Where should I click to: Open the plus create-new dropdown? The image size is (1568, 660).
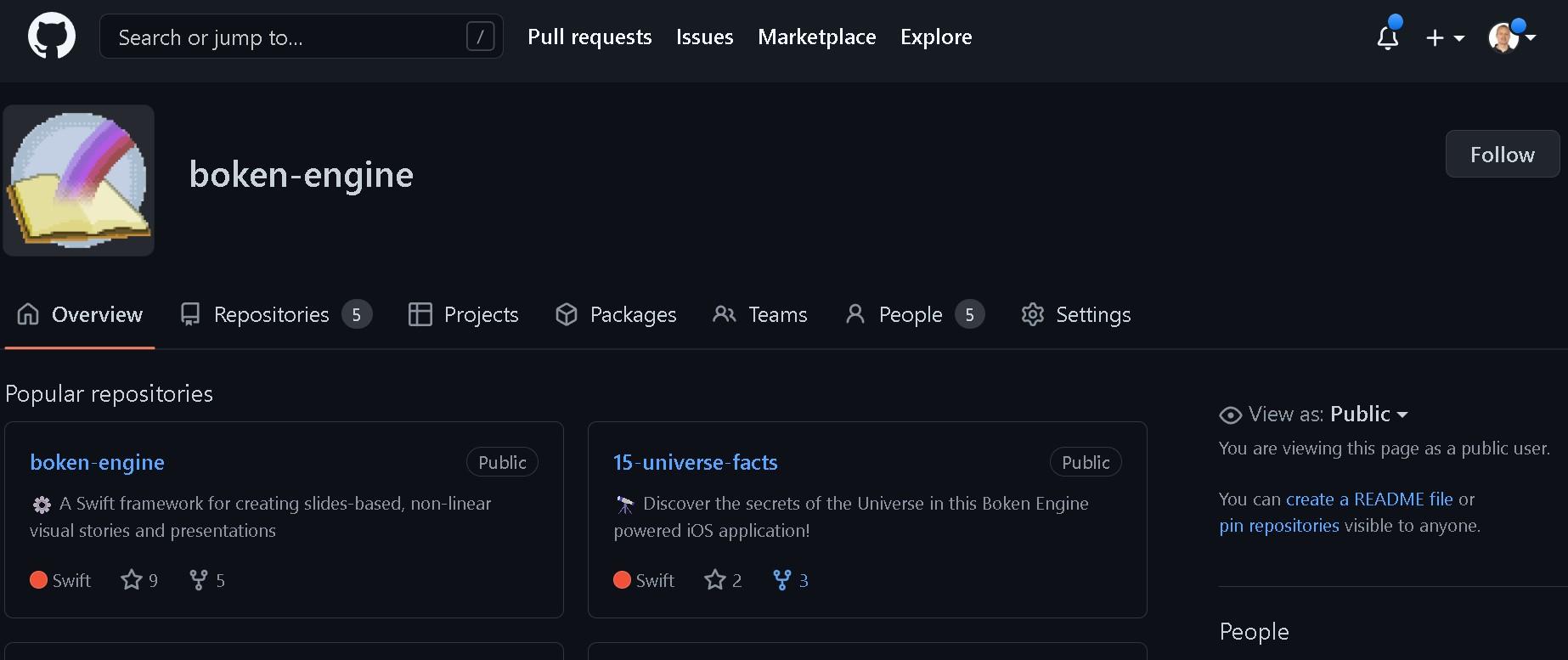point(1445,37)
